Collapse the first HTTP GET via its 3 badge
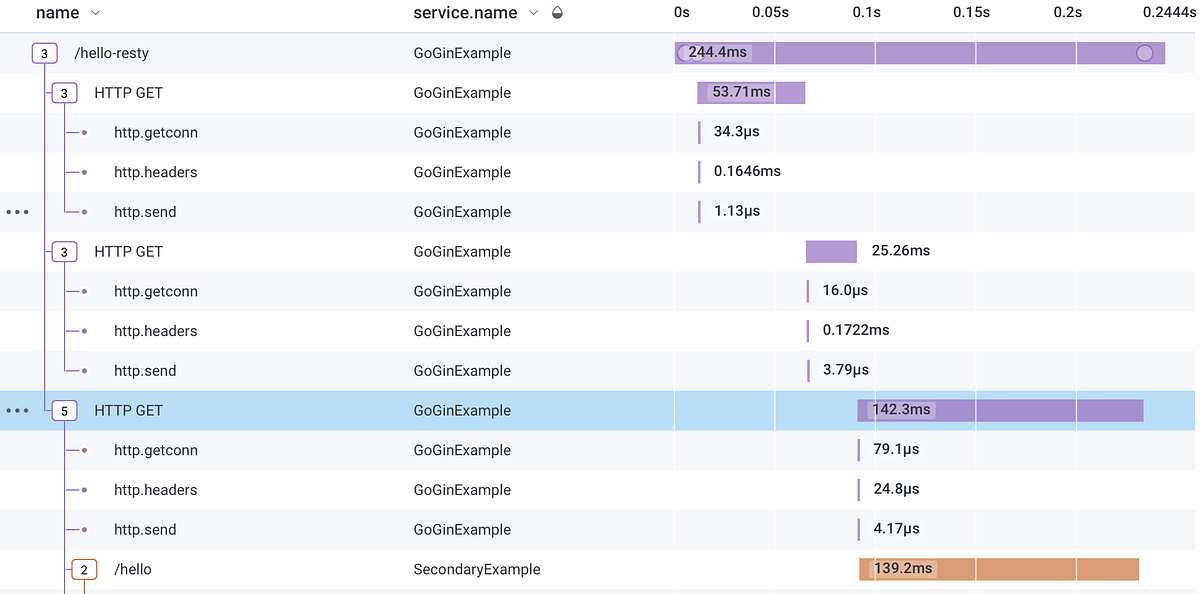 [x=63, y=92]
